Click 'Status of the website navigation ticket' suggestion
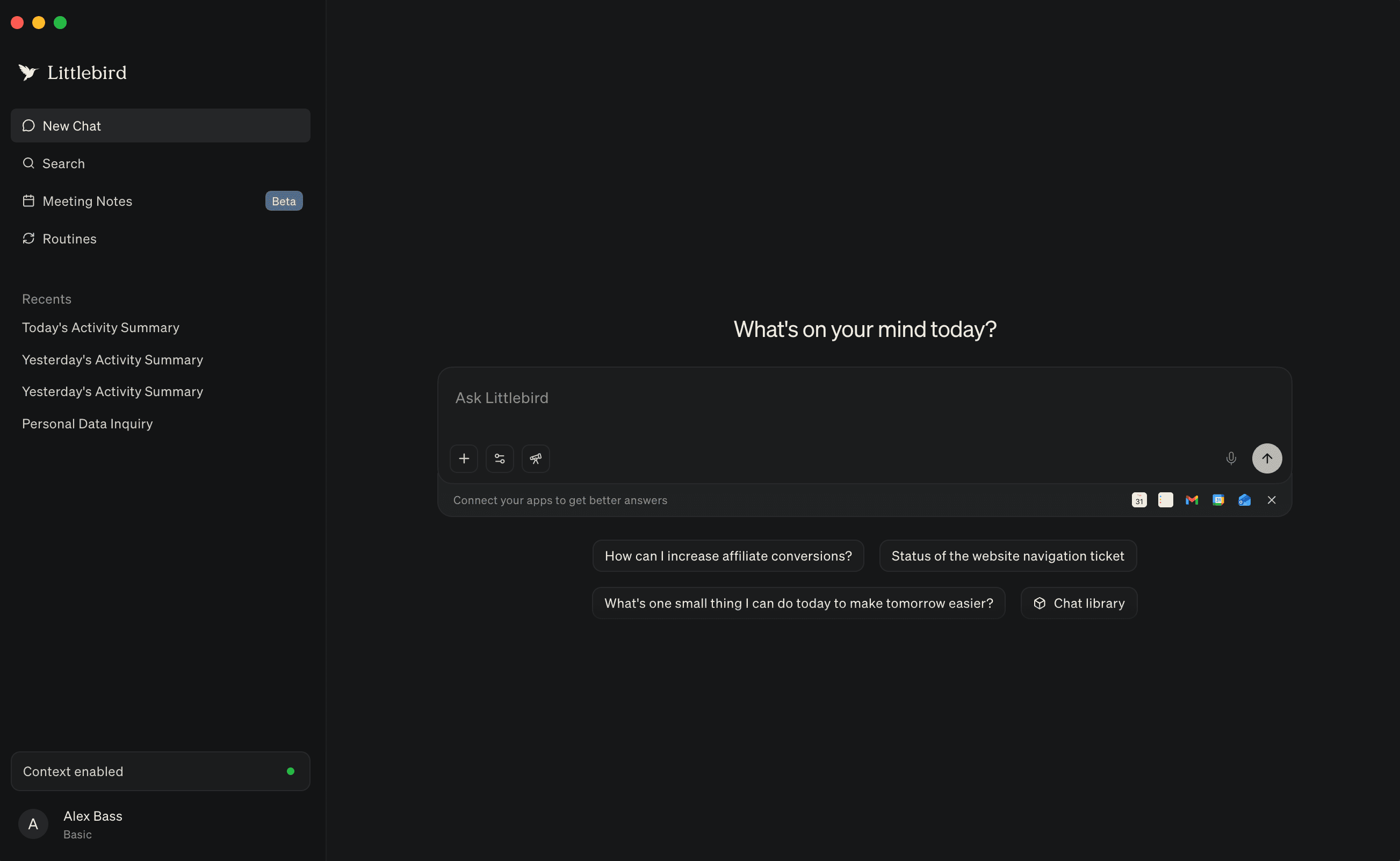The height and width of the screenshot is (861, 1400). point(1007,556)
